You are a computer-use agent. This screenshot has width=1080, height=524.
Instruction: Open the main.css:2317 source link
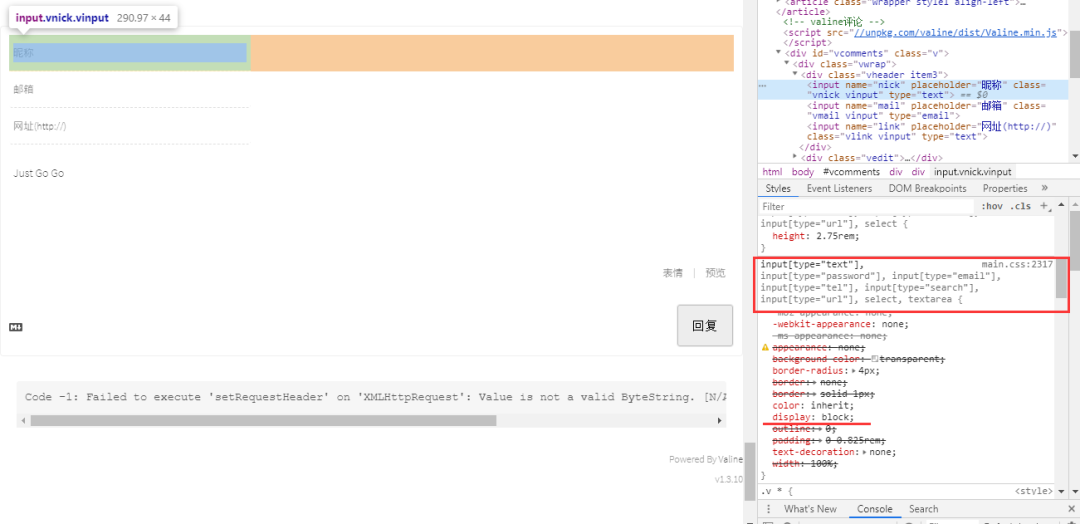(x=1017, y=264)
